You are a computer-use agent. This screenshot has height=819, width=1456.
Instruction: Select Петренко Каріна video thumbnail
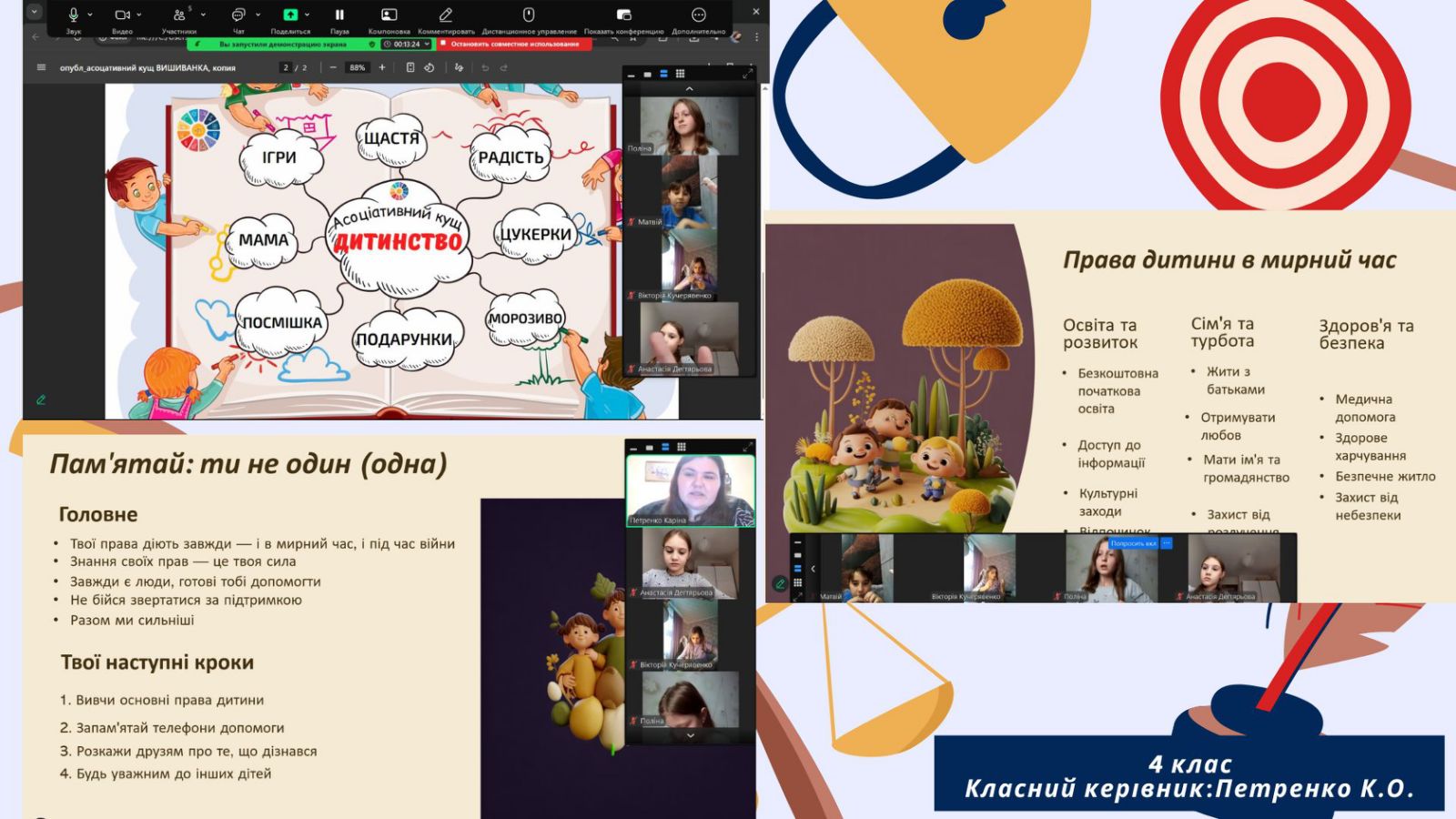point(690,490)
